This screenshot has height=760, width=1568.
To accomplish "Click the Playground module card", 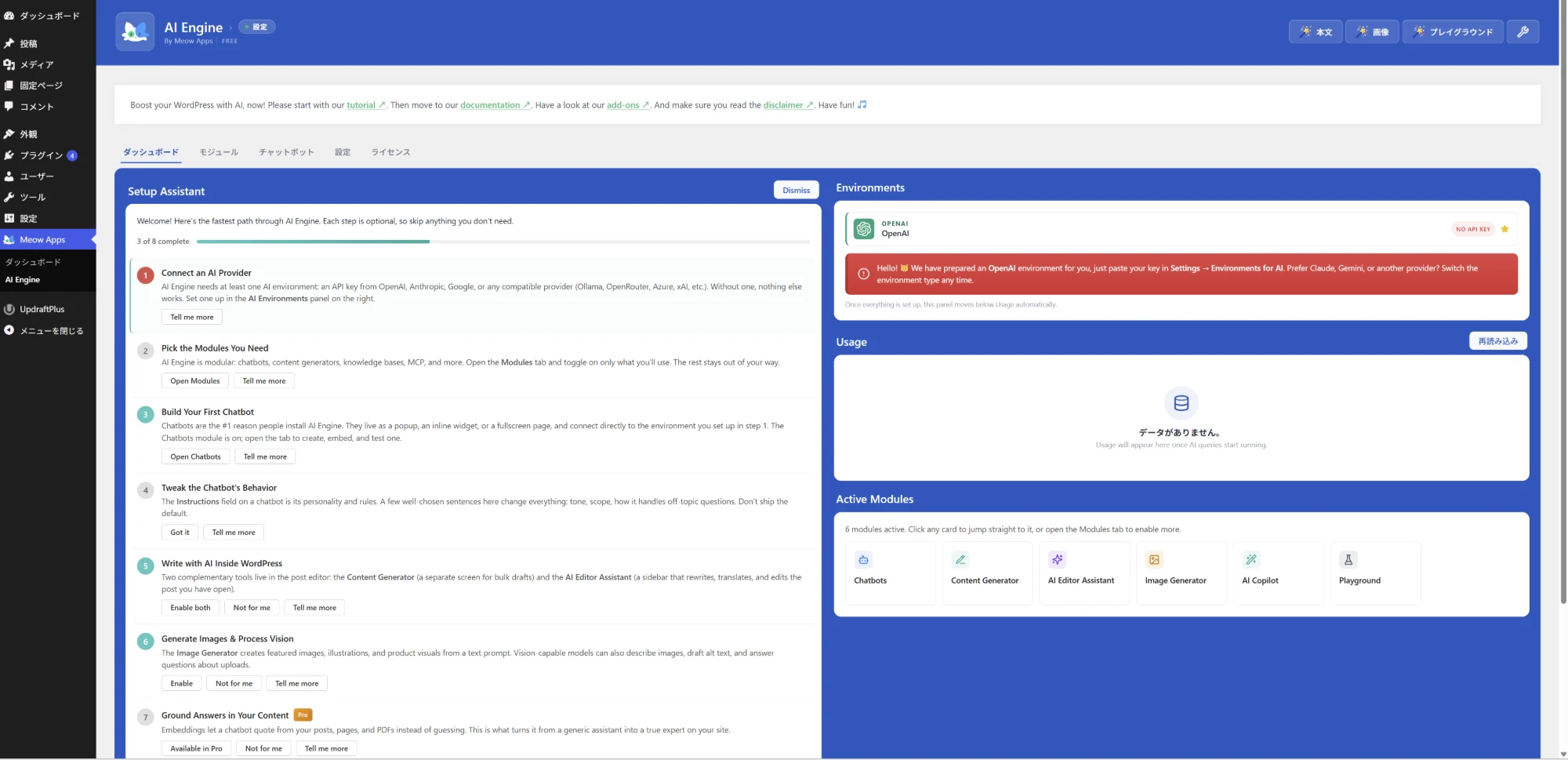I will (1375, 573).
